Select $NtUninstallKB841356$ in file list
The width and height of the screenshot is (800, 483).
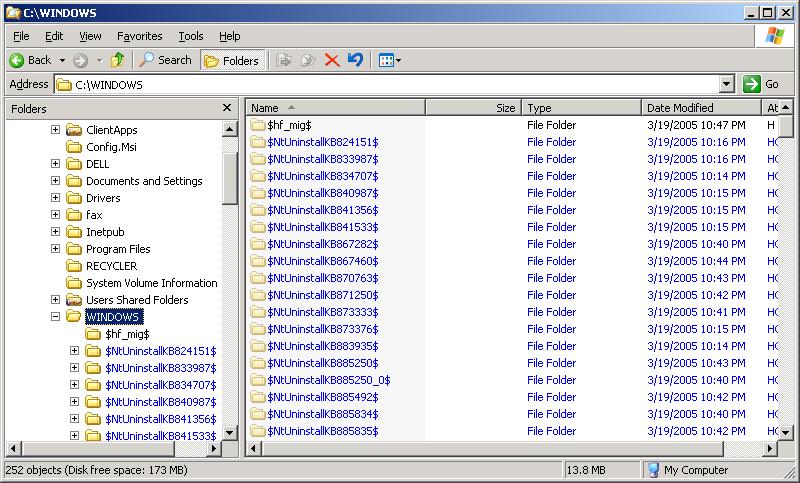(x=322, y=210)
